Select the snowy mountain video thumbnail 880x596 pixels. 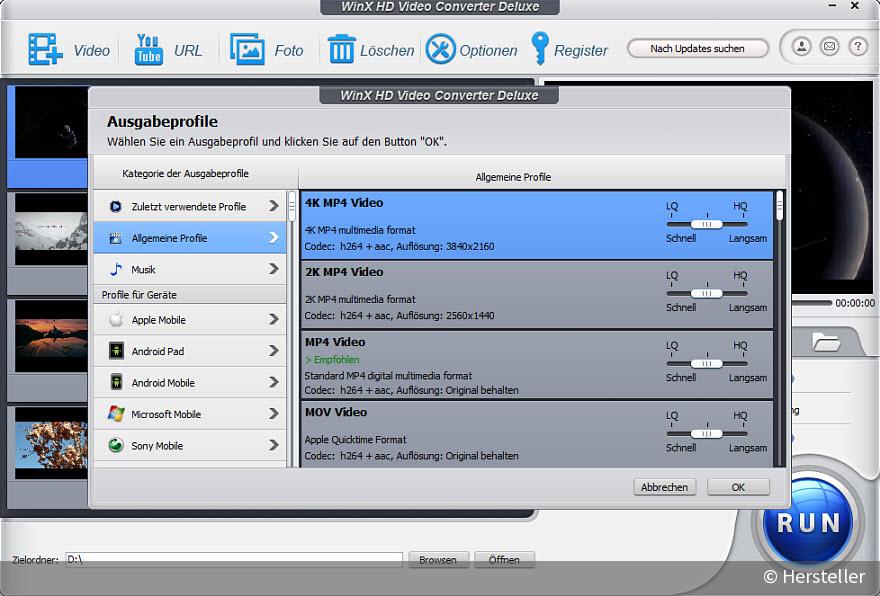click(51, 229)
